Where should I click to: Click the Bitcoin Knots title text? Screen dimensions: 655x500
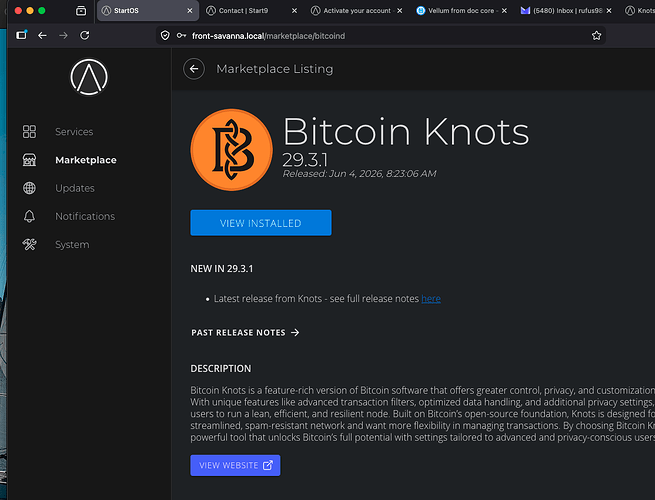coord(406,132)
